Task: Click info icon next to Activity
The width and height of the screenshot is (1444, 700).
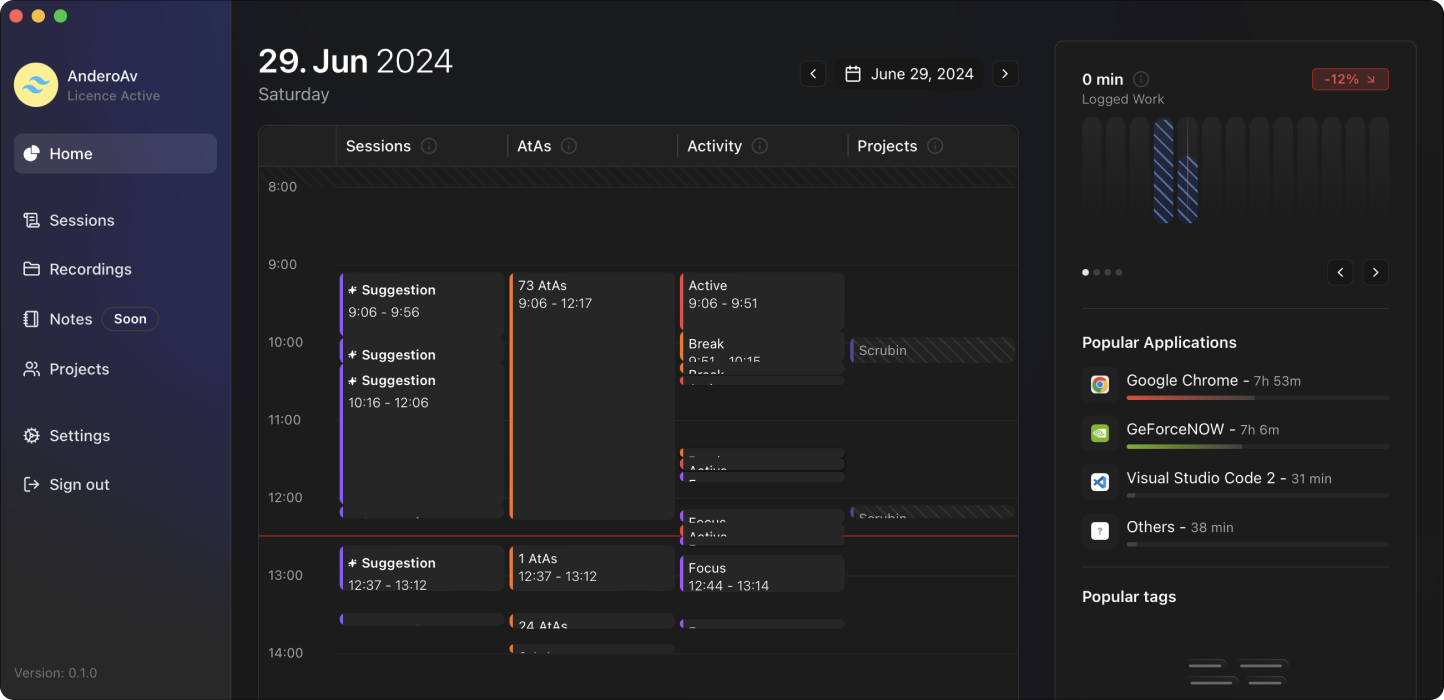Action: 760,146
